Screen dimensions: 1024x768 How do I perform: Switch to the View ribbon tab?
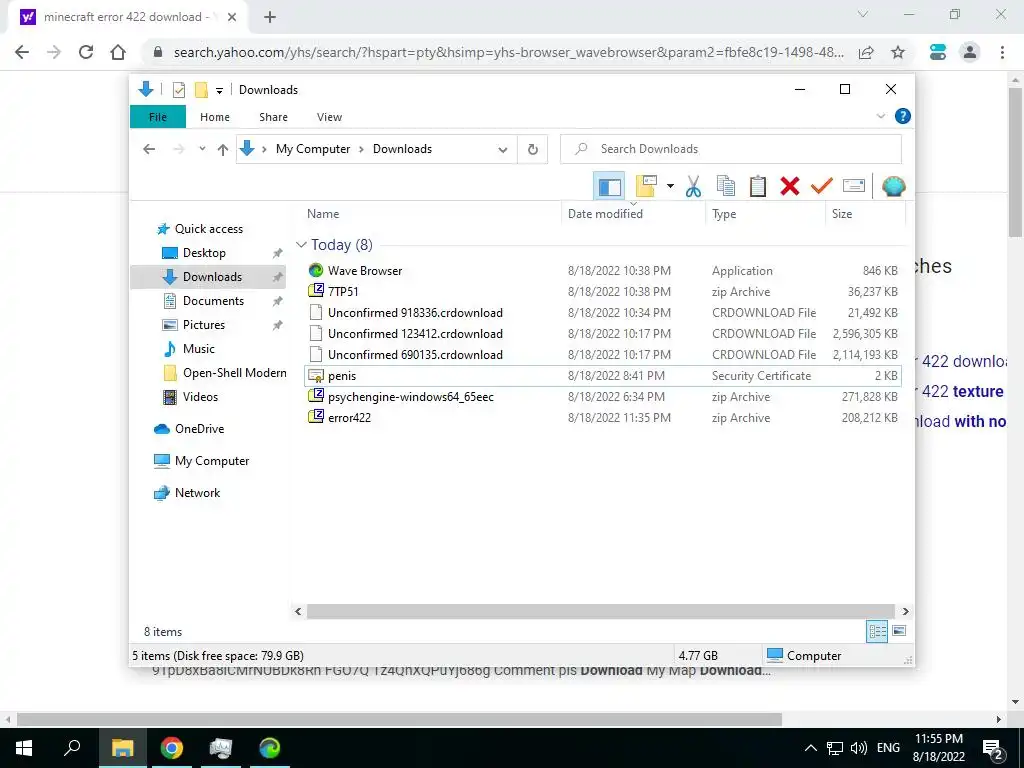coord(329,117)
